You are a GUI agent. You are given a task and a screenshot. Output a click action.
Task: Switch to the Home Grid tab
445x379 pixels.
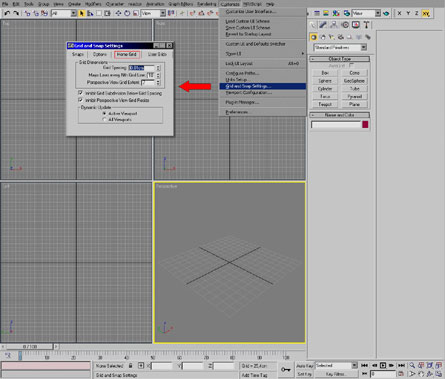click(x=127, y=54)
